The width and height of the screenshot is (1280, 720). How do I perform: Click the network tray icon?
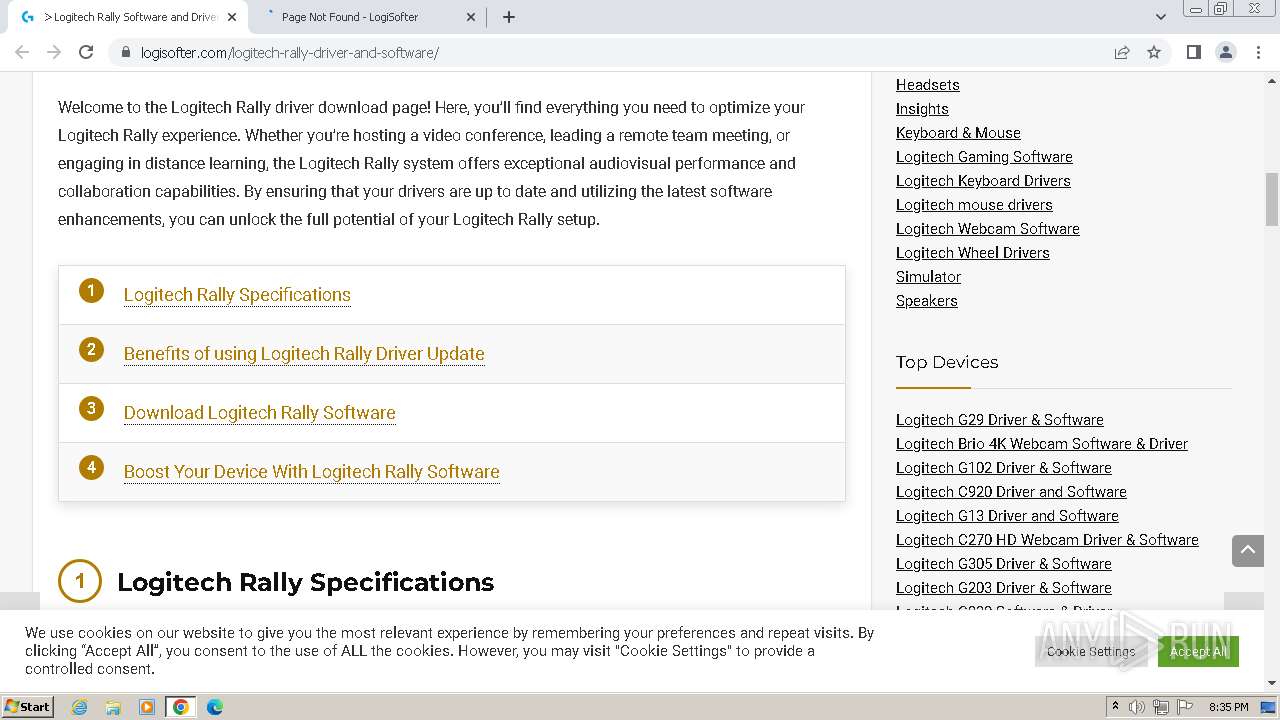(1161, 707)
